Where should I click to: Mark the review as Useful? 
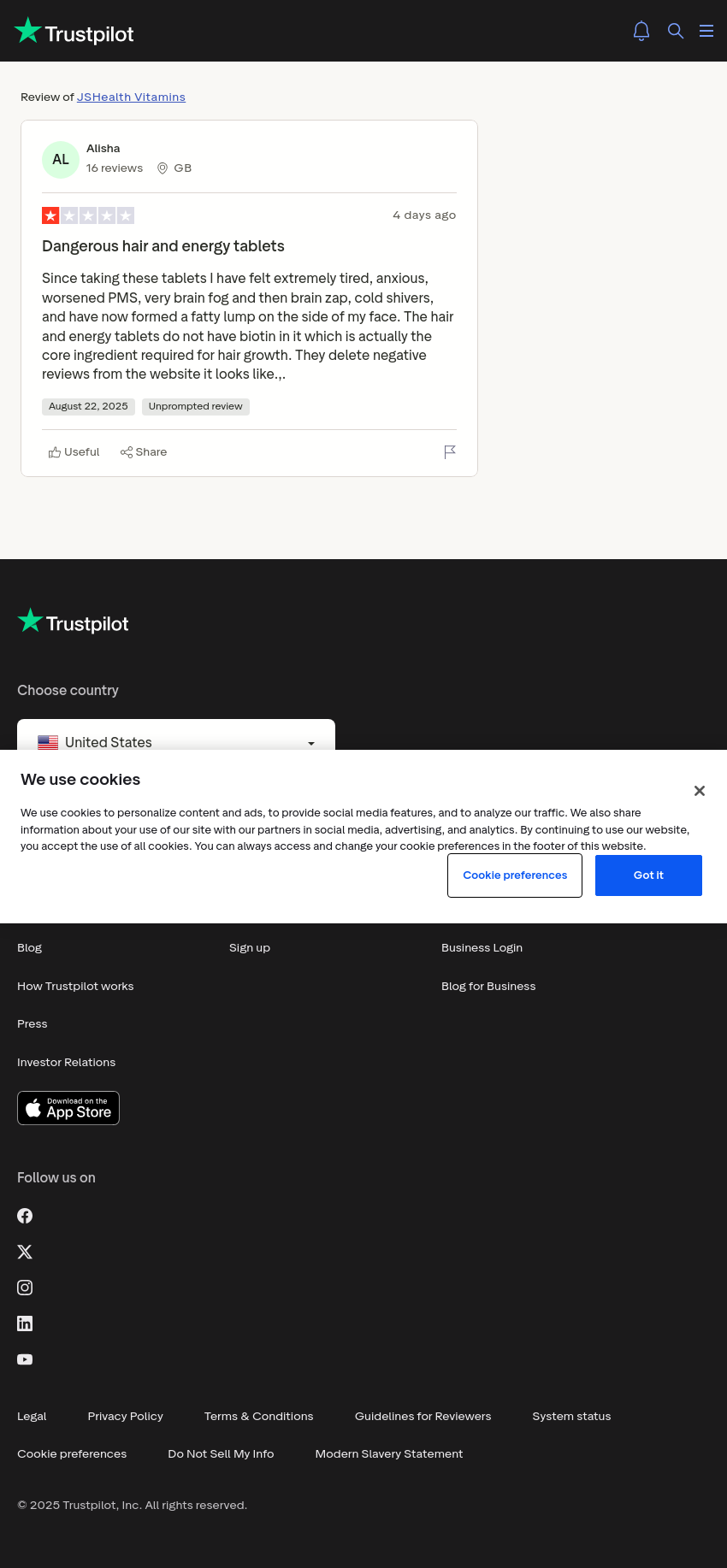tap(74, 452)
